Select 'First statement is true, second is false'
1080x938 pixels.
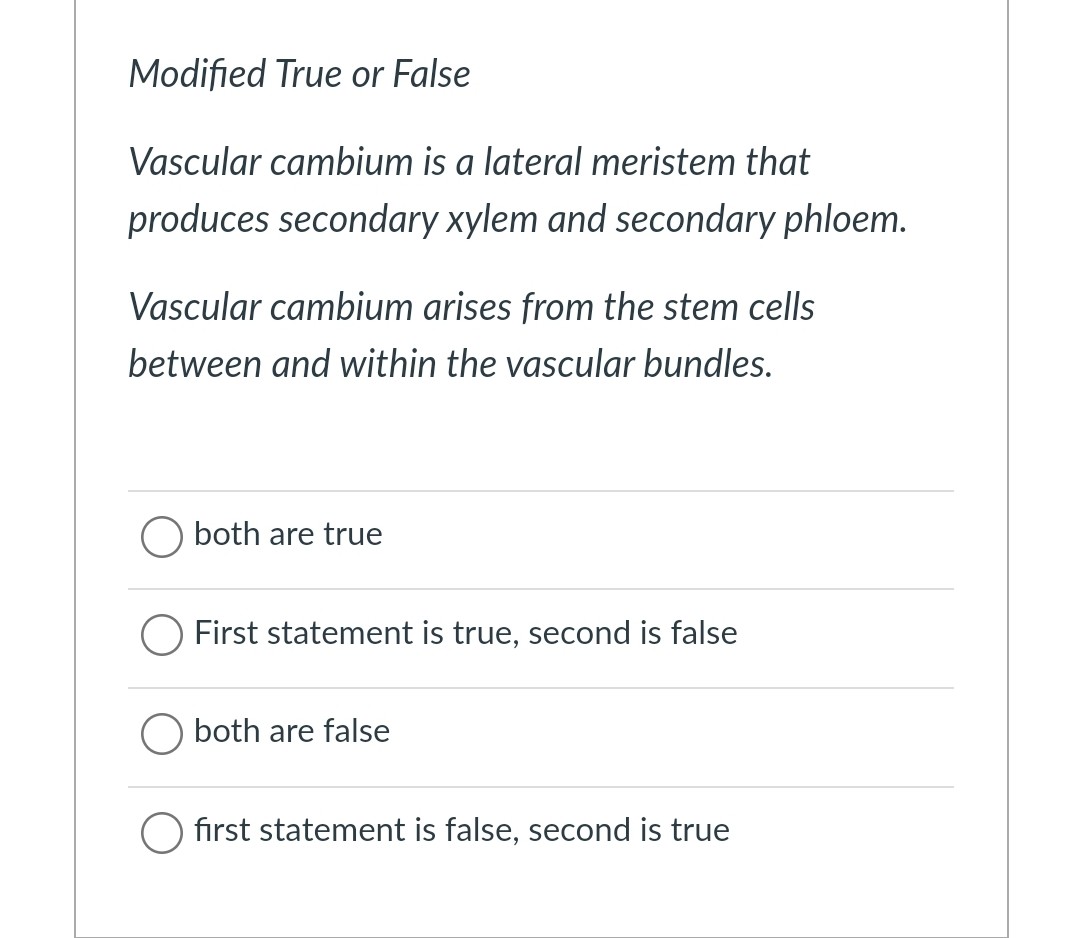coord(161,635)
